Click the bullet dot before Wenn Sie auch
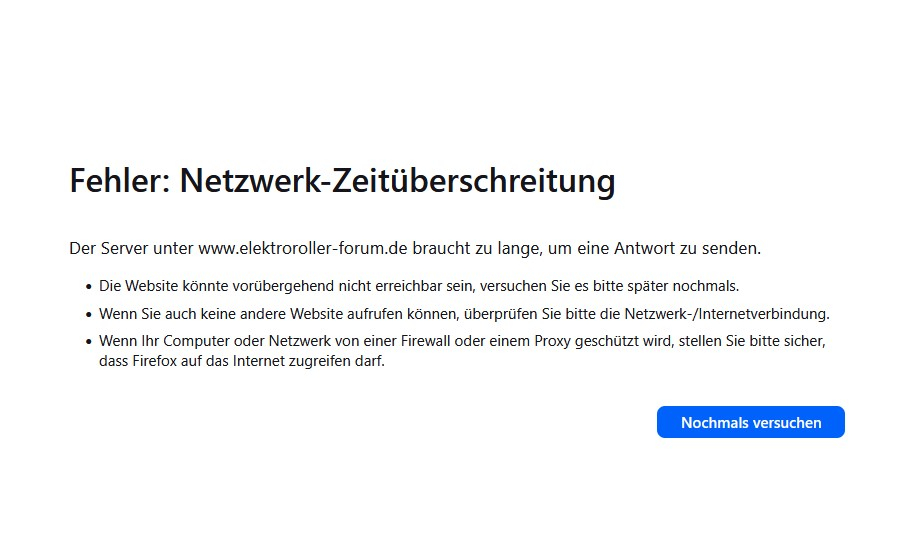912x558 pixels. [88, 314]
